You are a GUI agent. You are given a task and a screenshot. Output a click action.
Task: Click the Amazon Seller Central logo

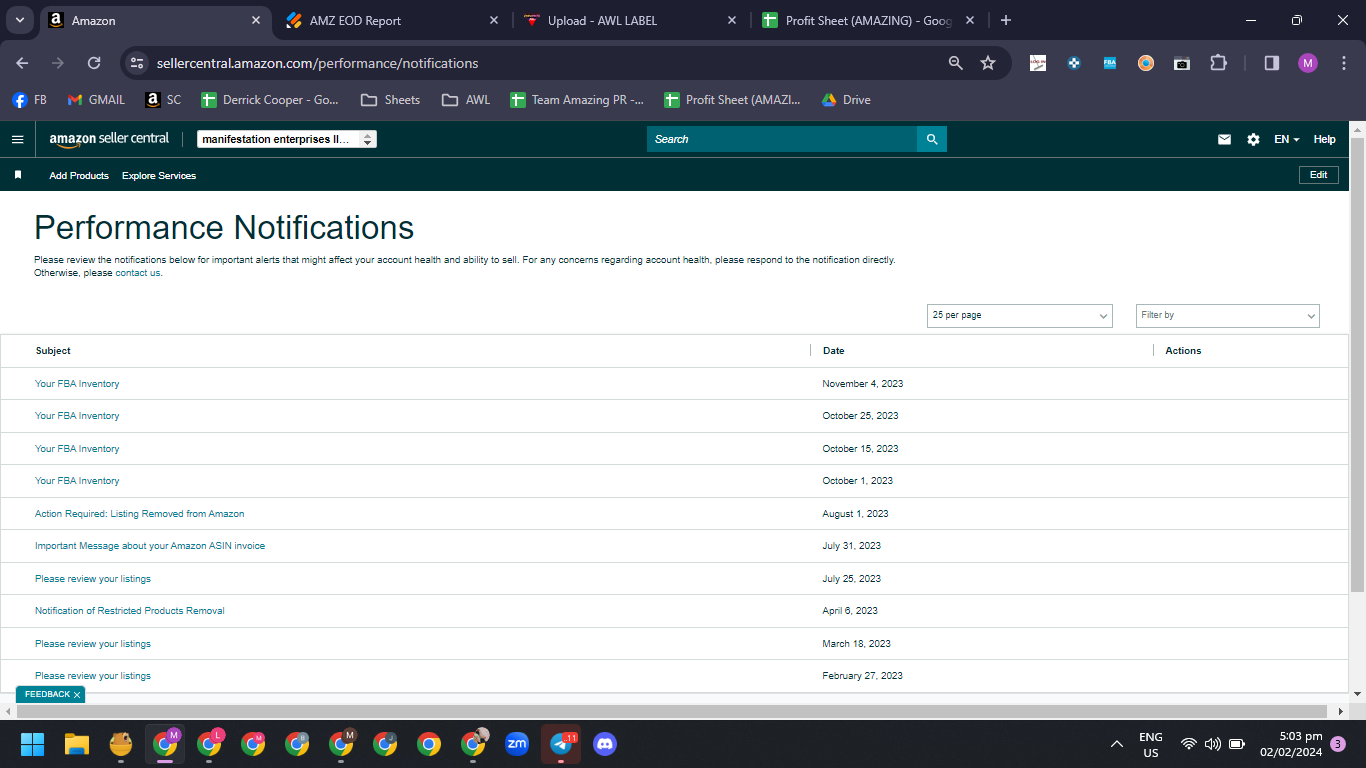click(x=109, y=139)
